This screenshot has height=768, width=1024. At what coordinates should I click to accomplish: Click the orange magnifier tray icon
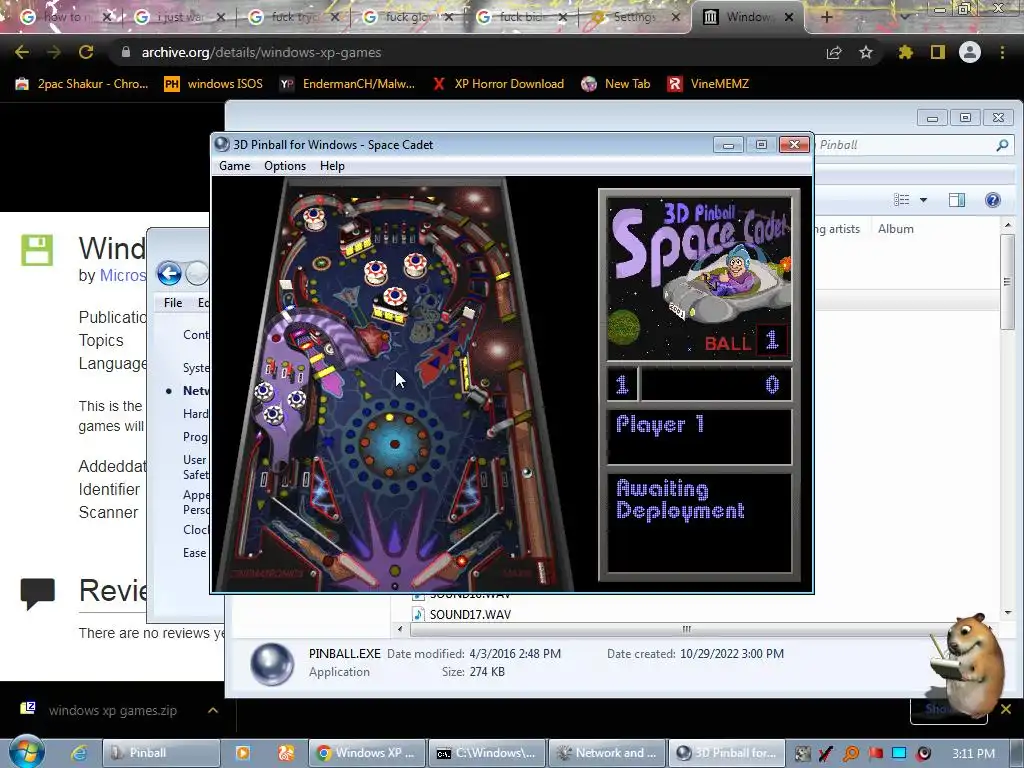point(851,753)
